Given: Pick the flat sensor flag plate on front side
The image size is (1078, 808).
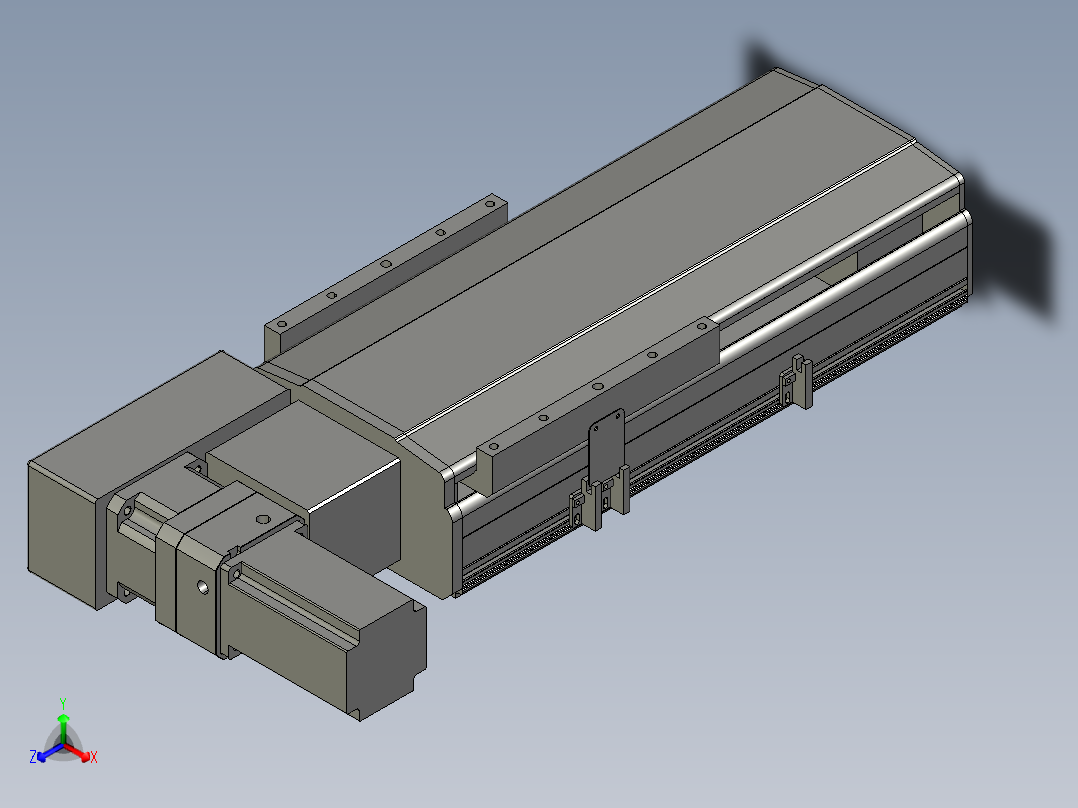Looking at the screenshot, I should [606, 445].
